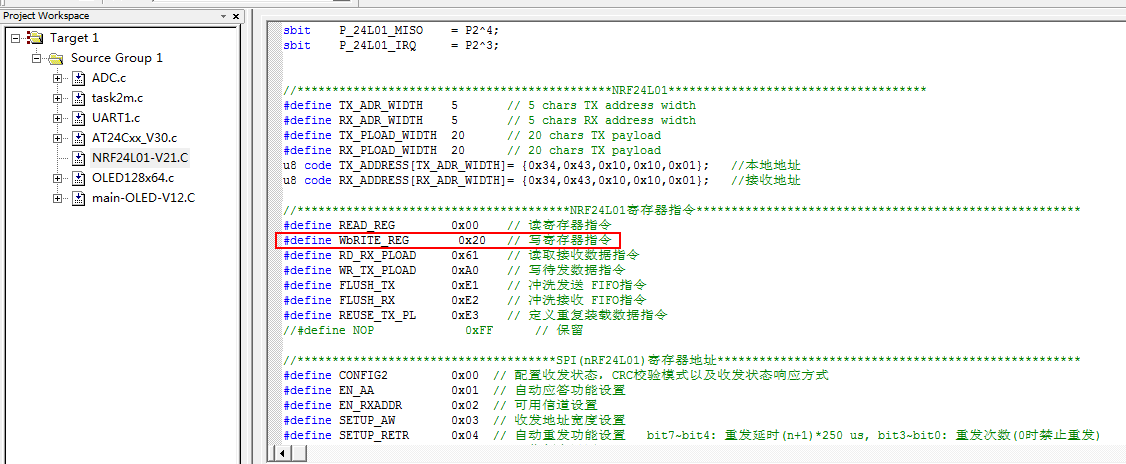
Task: Click the SPI(nRF24L01) comment header line
Action: 681,360
